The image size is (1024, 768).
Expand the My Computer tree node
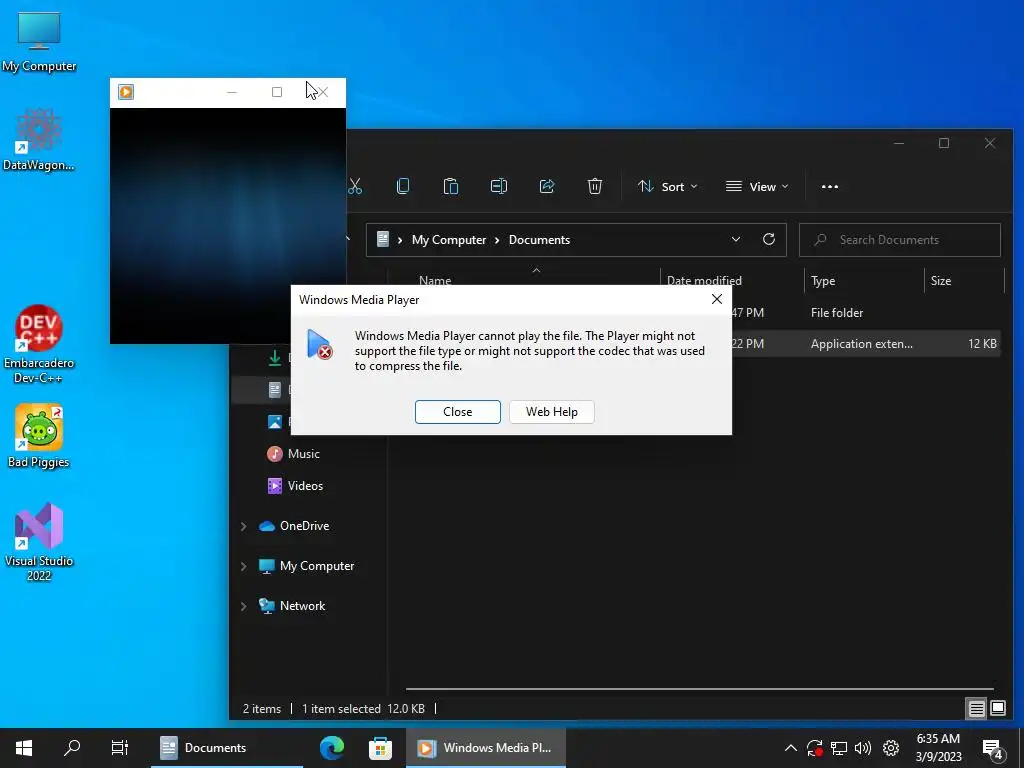(244, 566)
